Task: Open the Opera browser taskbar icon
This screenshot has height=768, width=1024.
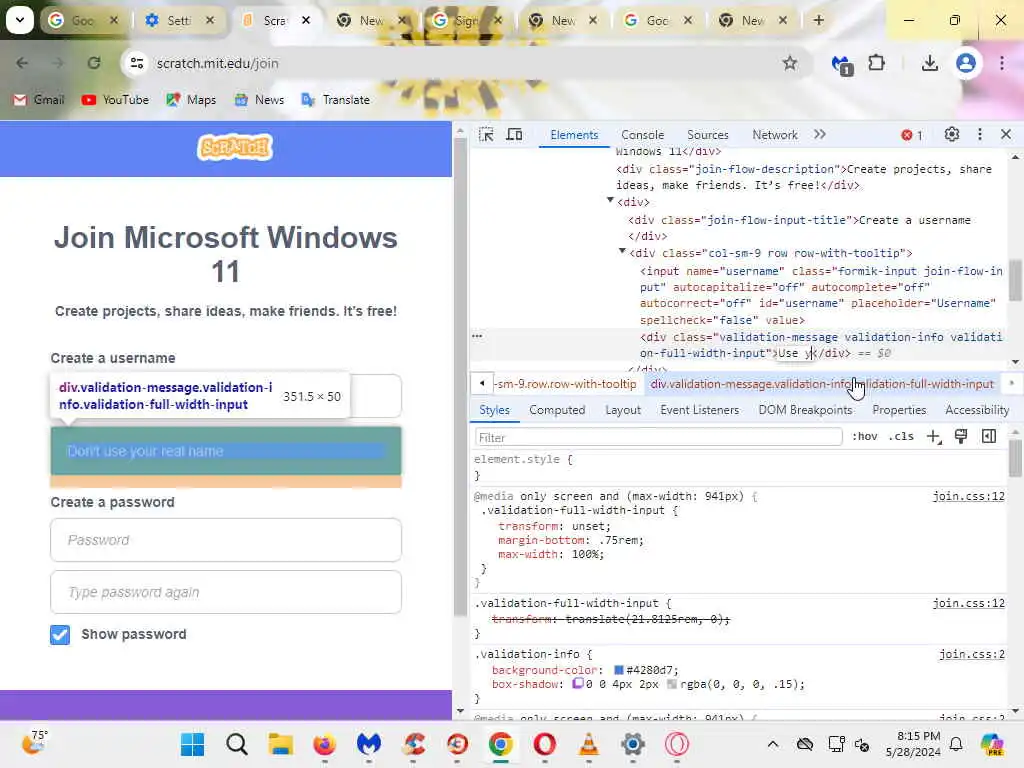Action: point(545,744)
